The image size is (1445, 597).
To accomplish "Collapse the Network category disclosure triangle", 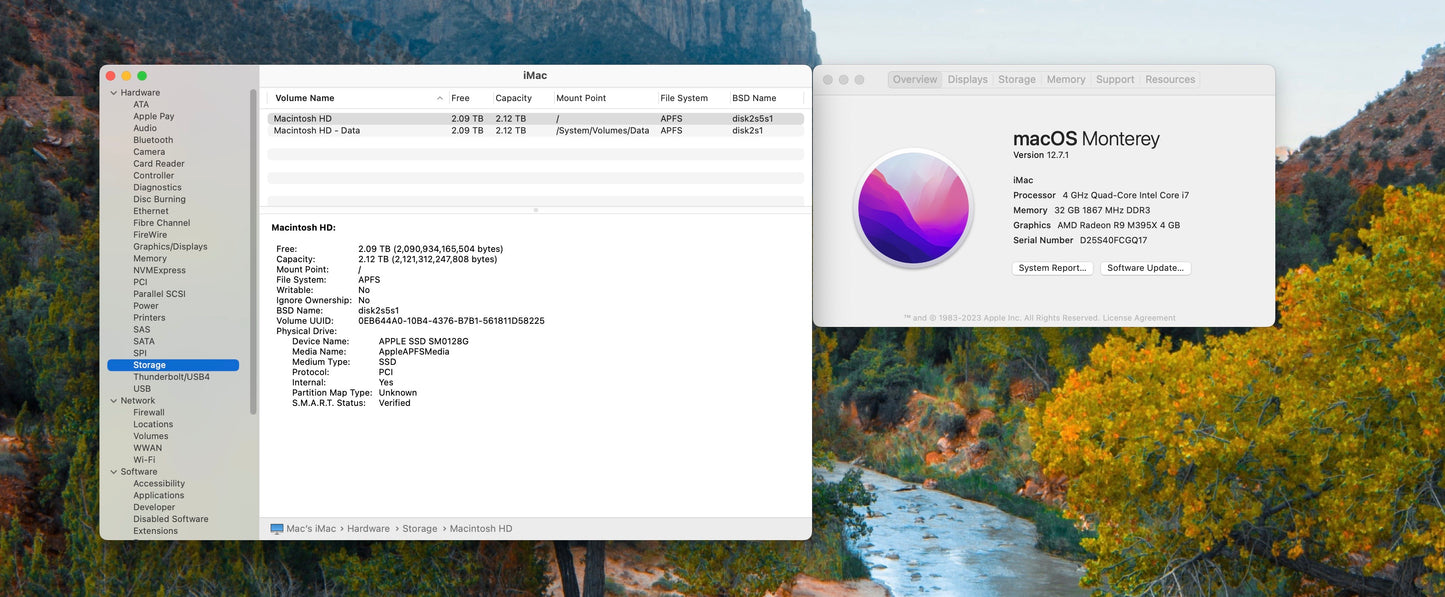I will (114, 401).
